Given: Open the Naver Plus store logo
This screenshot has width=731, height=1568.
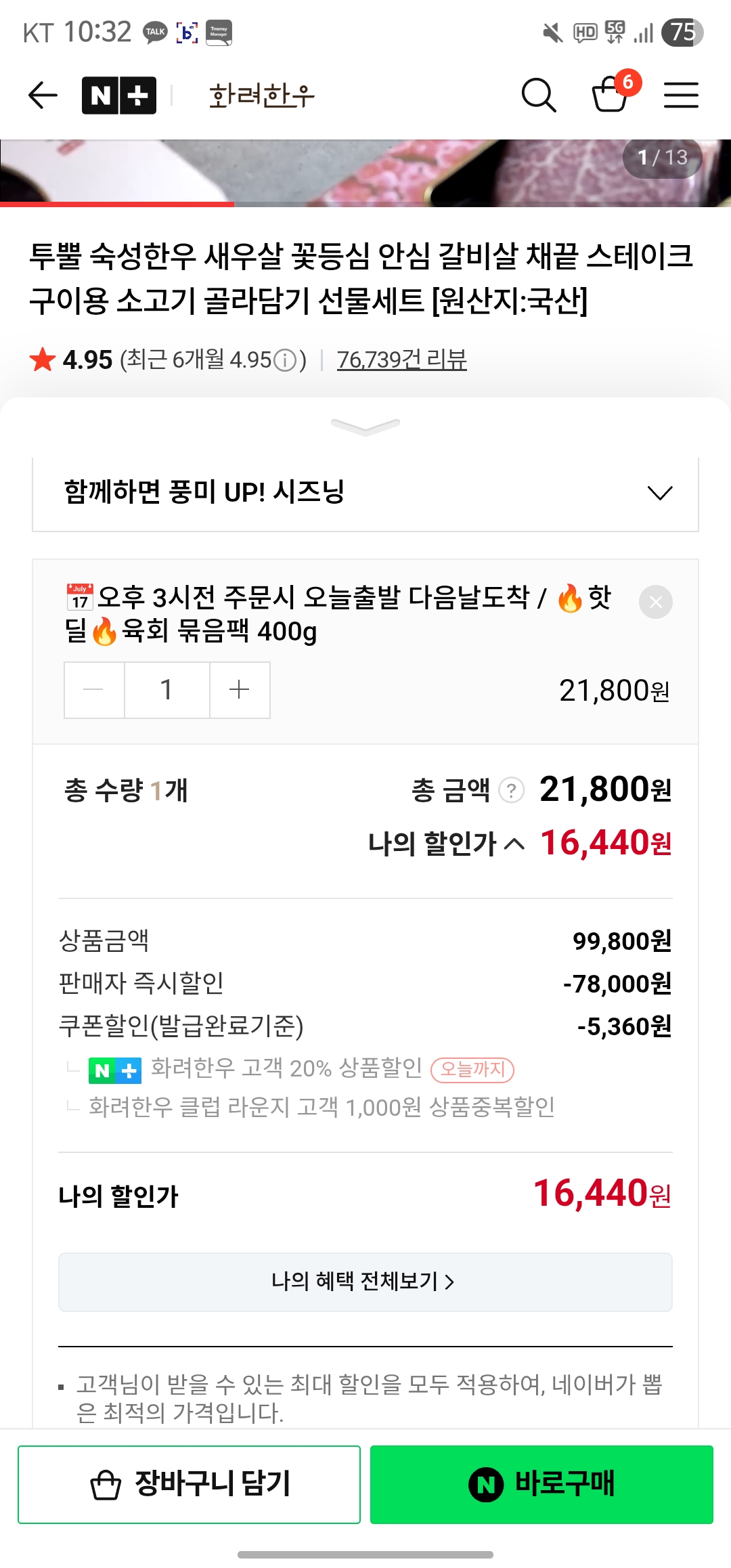Looking at the screenshot, I should tap(119, 95).
